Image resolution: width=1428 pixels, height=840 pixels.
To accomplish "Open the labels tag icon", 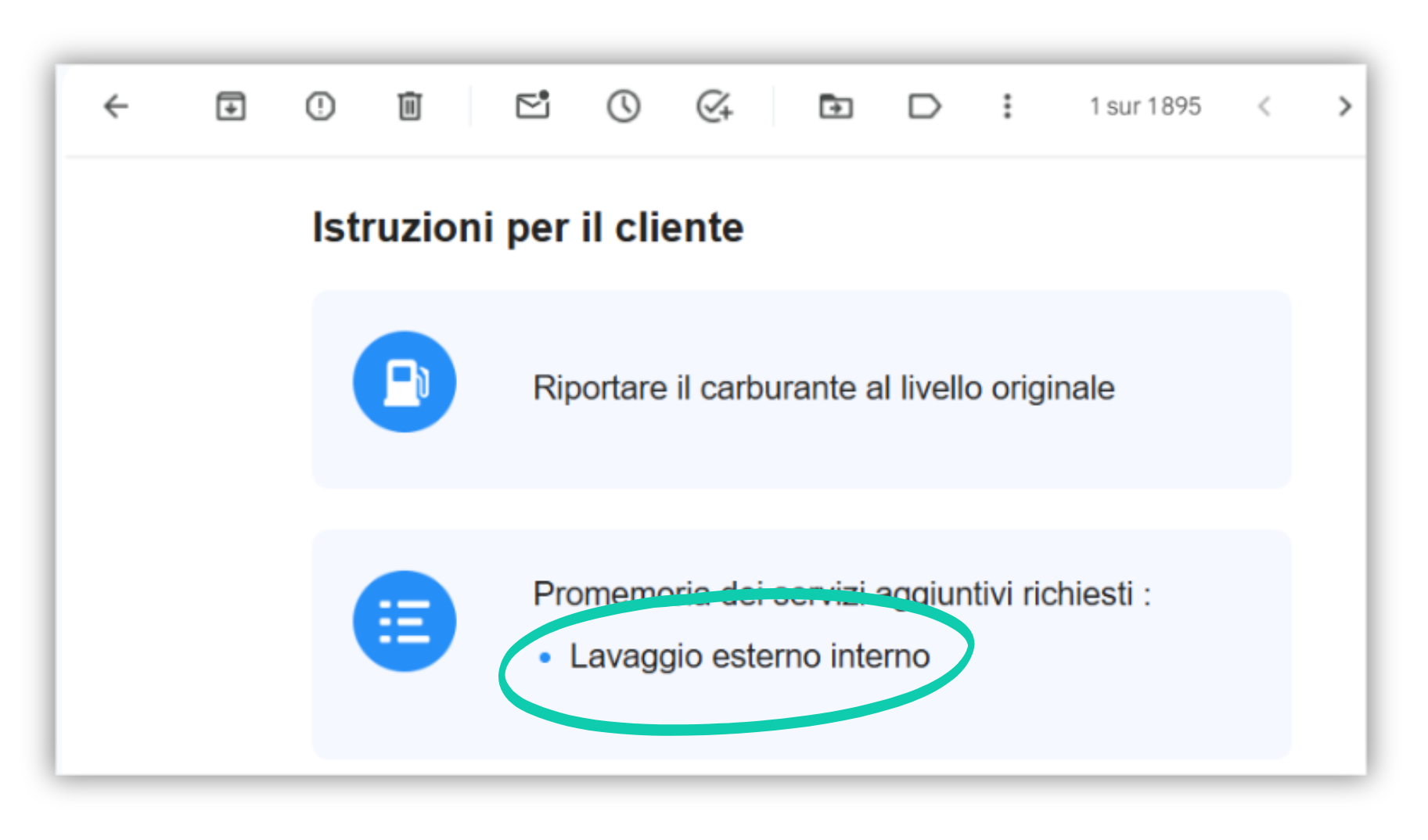I will pyautogui.click(x=924, y=106).
